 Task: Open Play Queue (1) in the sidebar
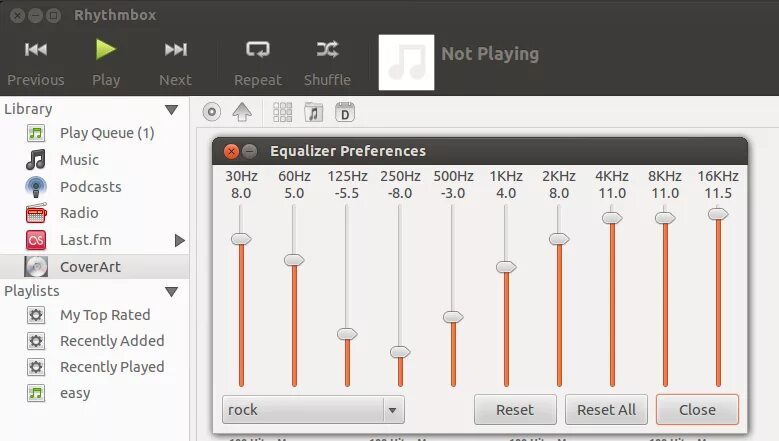(107, 133)
